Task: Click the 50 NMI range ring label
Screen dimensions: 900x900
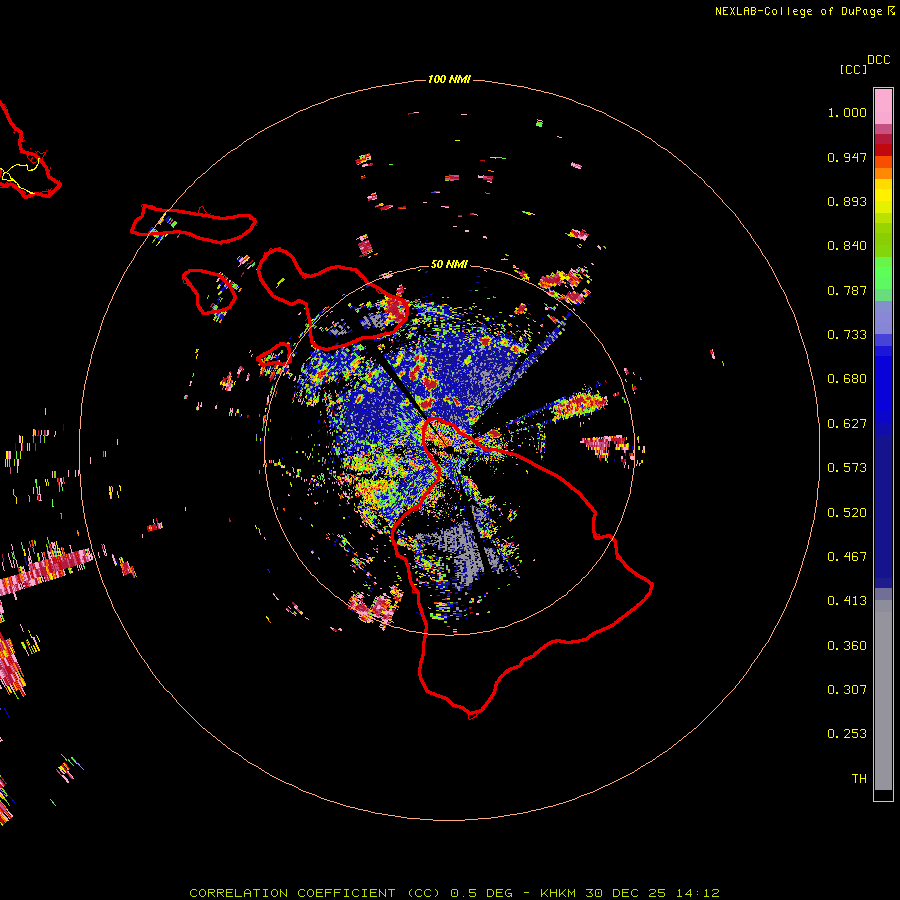Action: pos(449,264)
